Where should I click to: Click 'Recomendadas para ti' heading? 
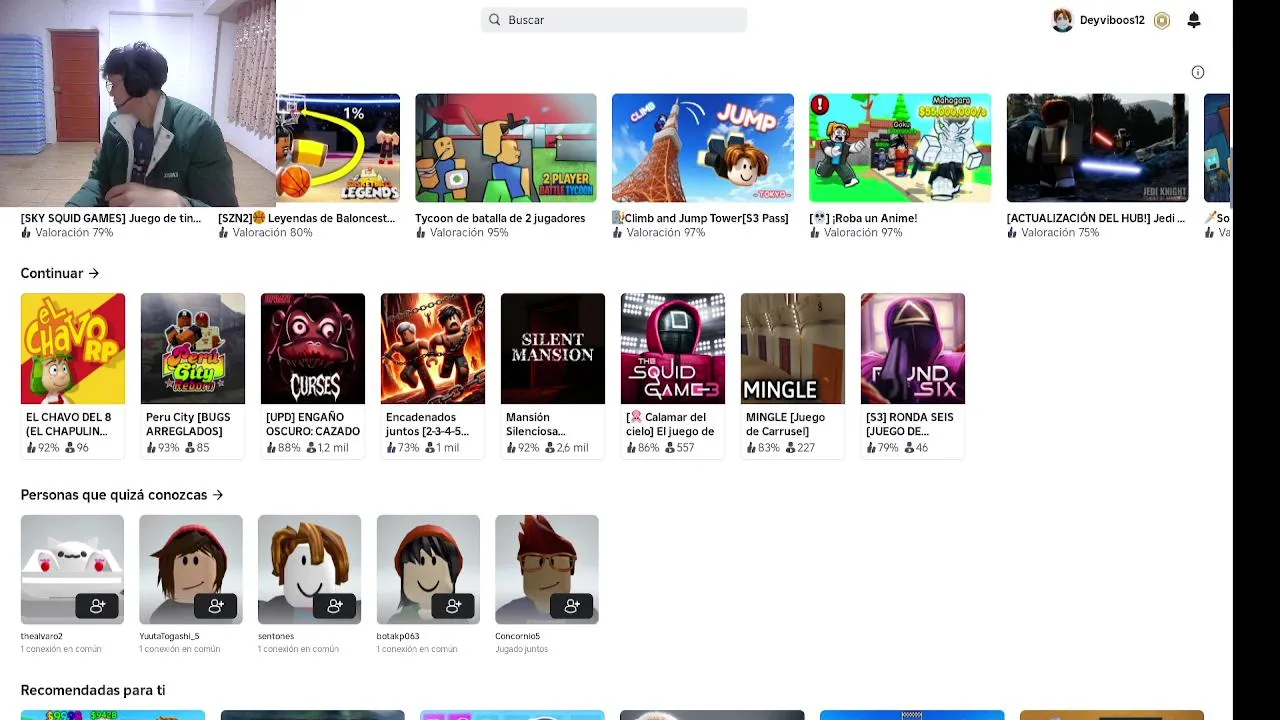click(x=93, y=690)
